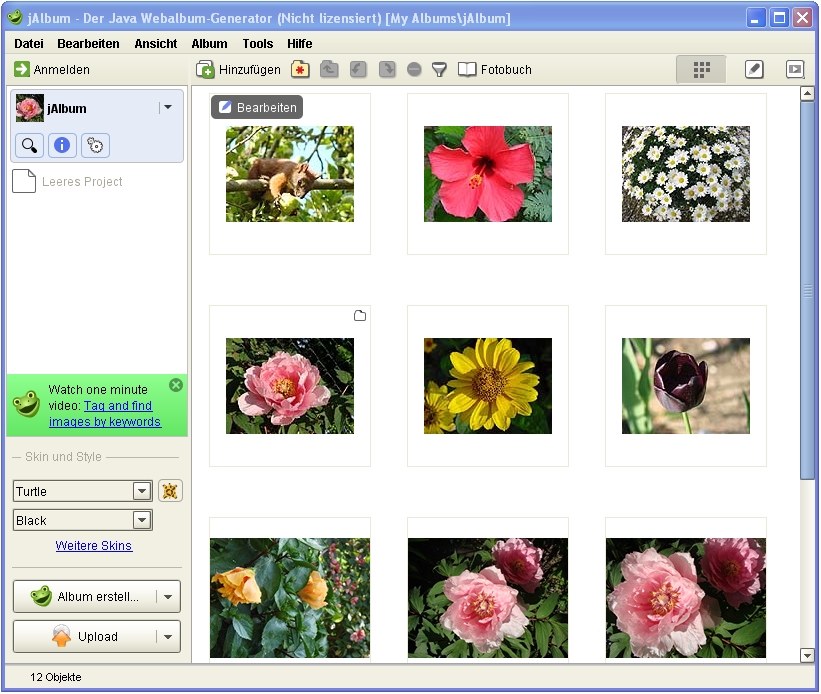Screen dimensions: 821x694
Task: Open album settings gears icon
Action: point(95,146)
